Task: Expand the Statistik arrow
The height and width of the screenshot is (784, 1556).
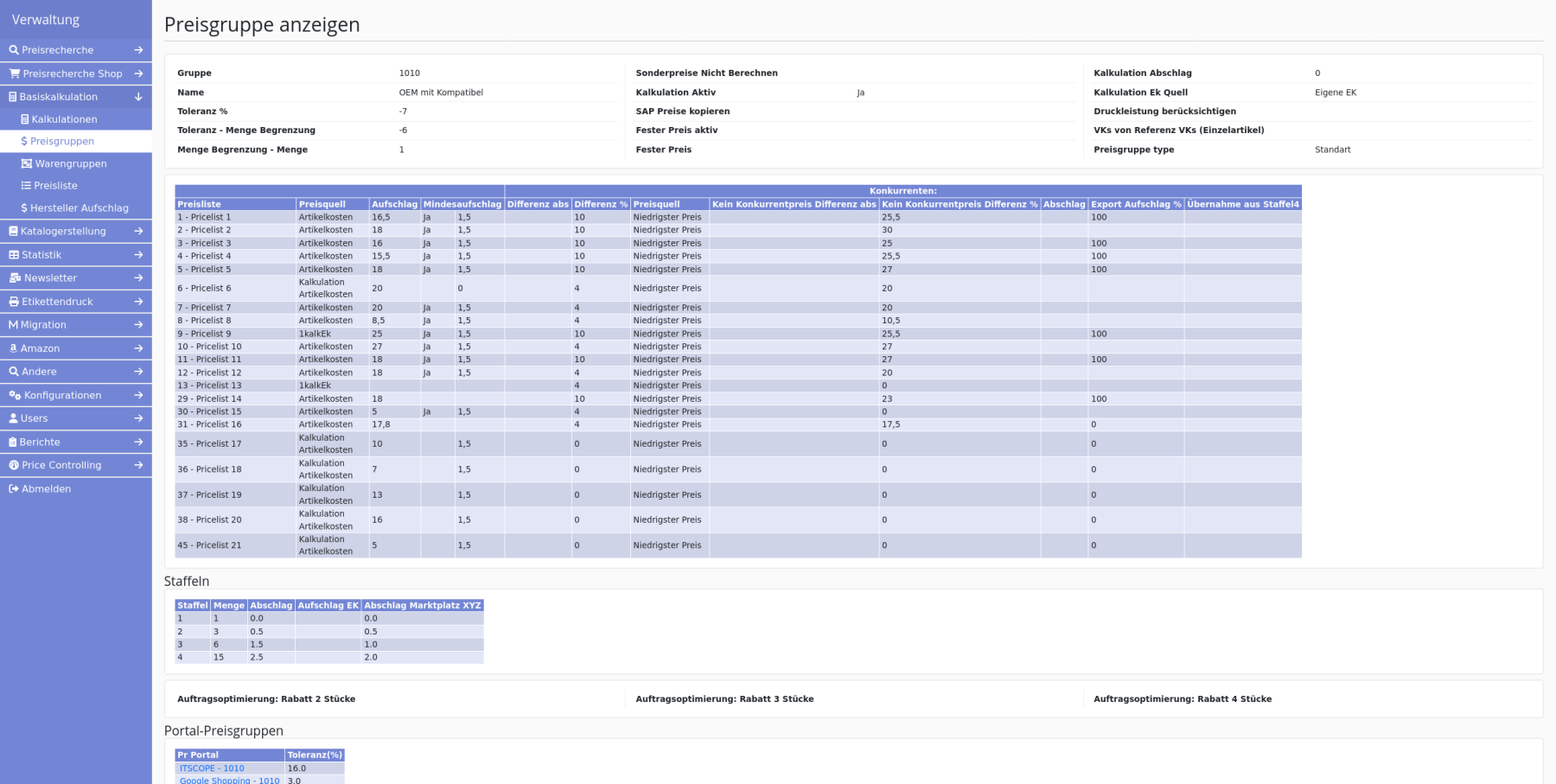Action: (x=138, y=255)
